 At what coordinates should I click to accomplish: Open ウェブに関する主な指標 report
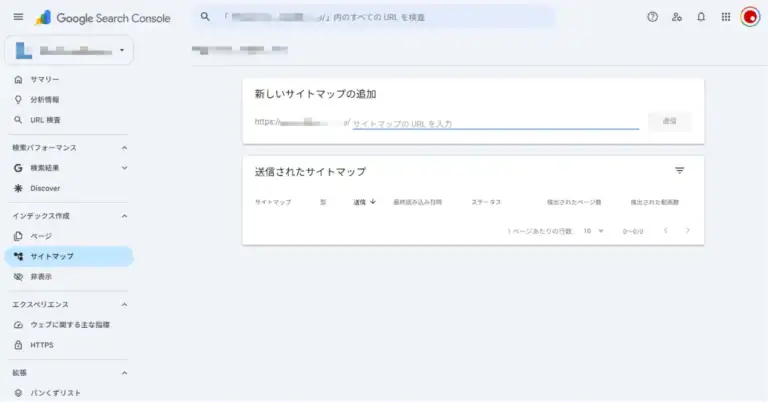(70, 325)
